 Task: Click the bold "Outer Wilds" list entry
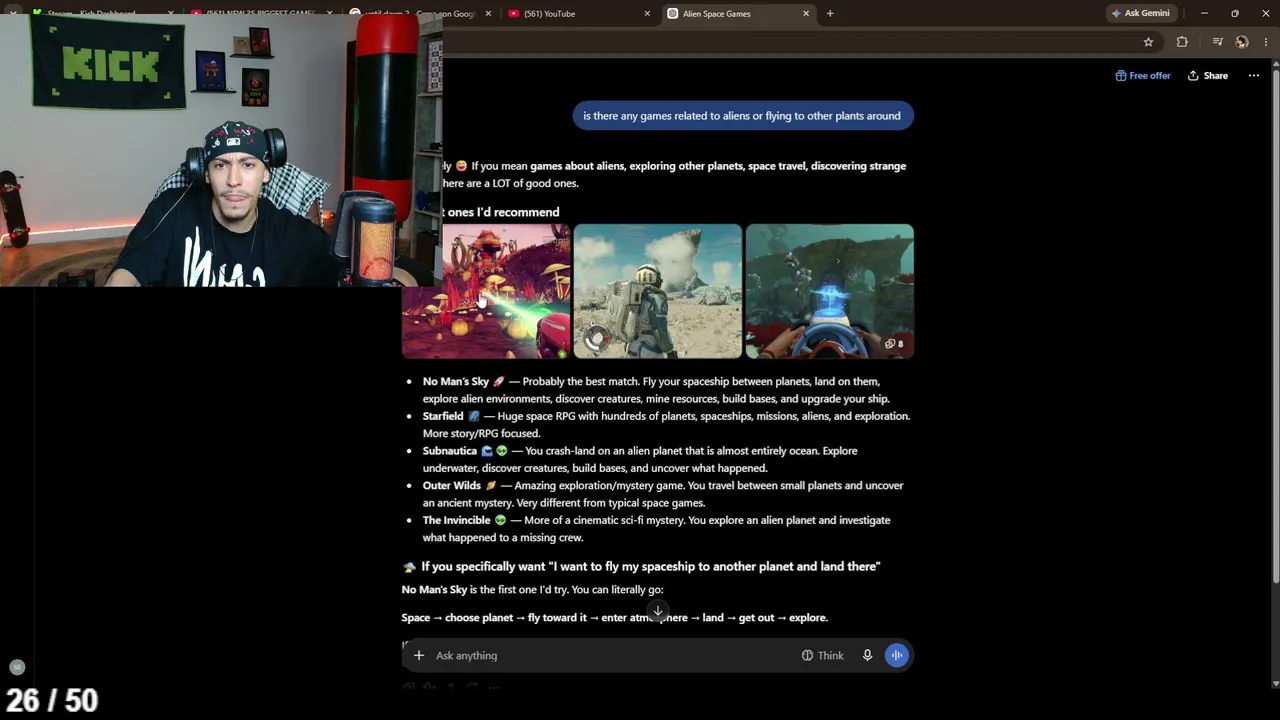click(452, 486)
